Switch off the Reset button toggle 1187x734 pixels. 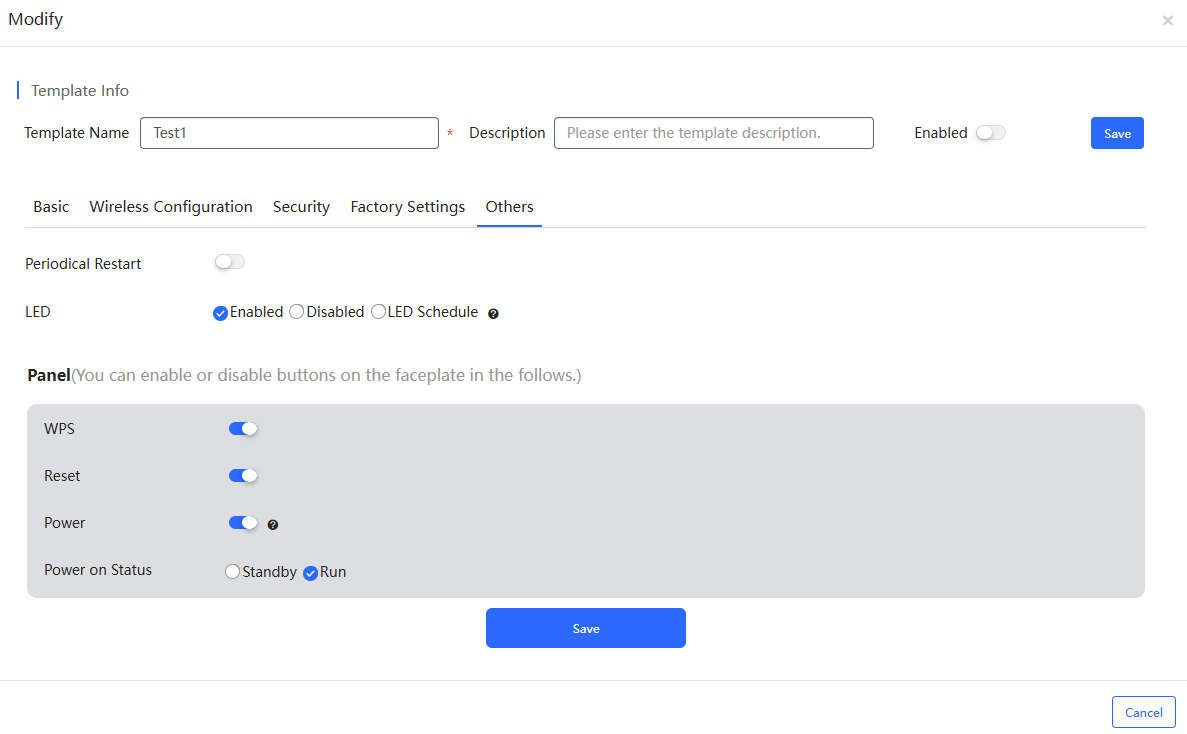point(243,476)
